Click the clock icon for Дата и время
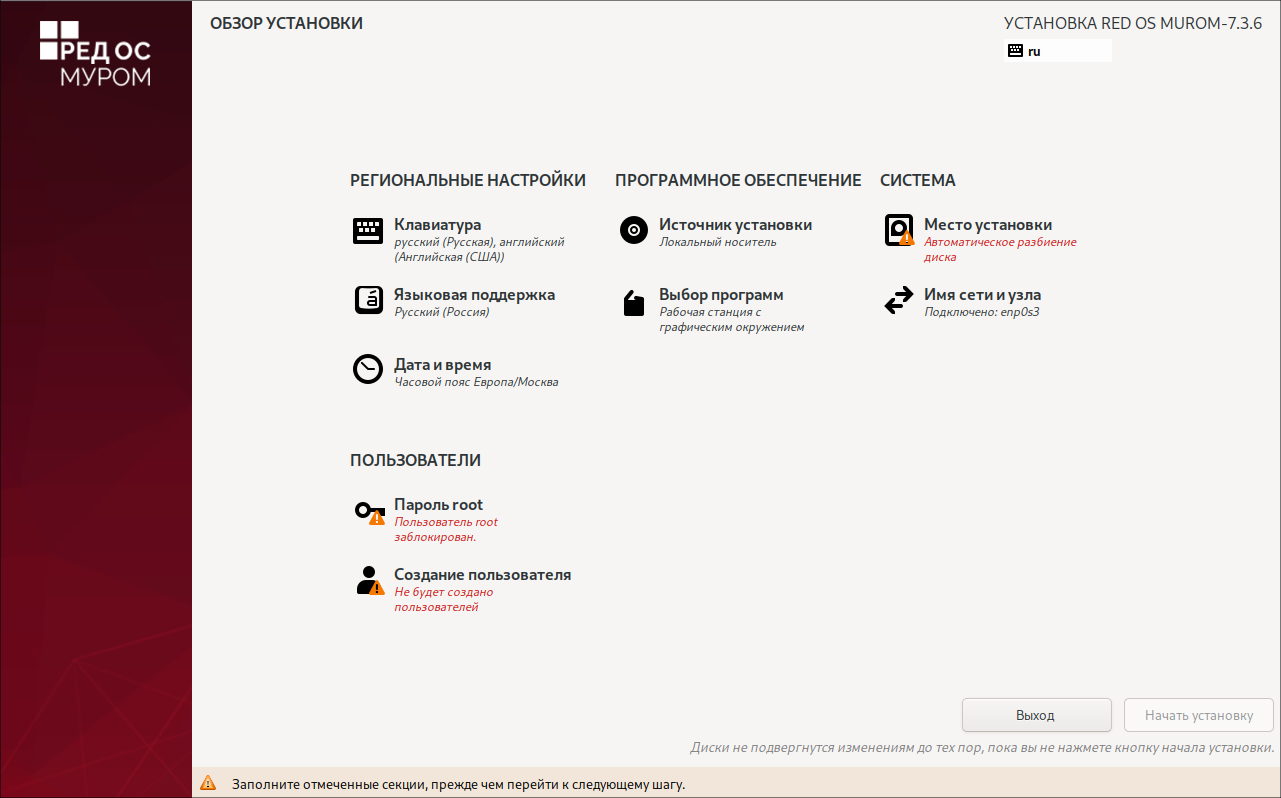The width and height of the screenshot is (1281, 798). 368,369
